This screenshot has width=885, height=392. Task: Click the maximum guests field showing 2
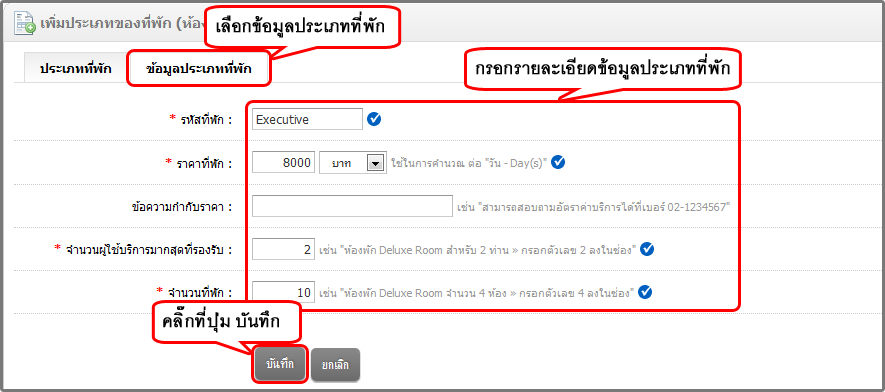[x=283, y=249]
